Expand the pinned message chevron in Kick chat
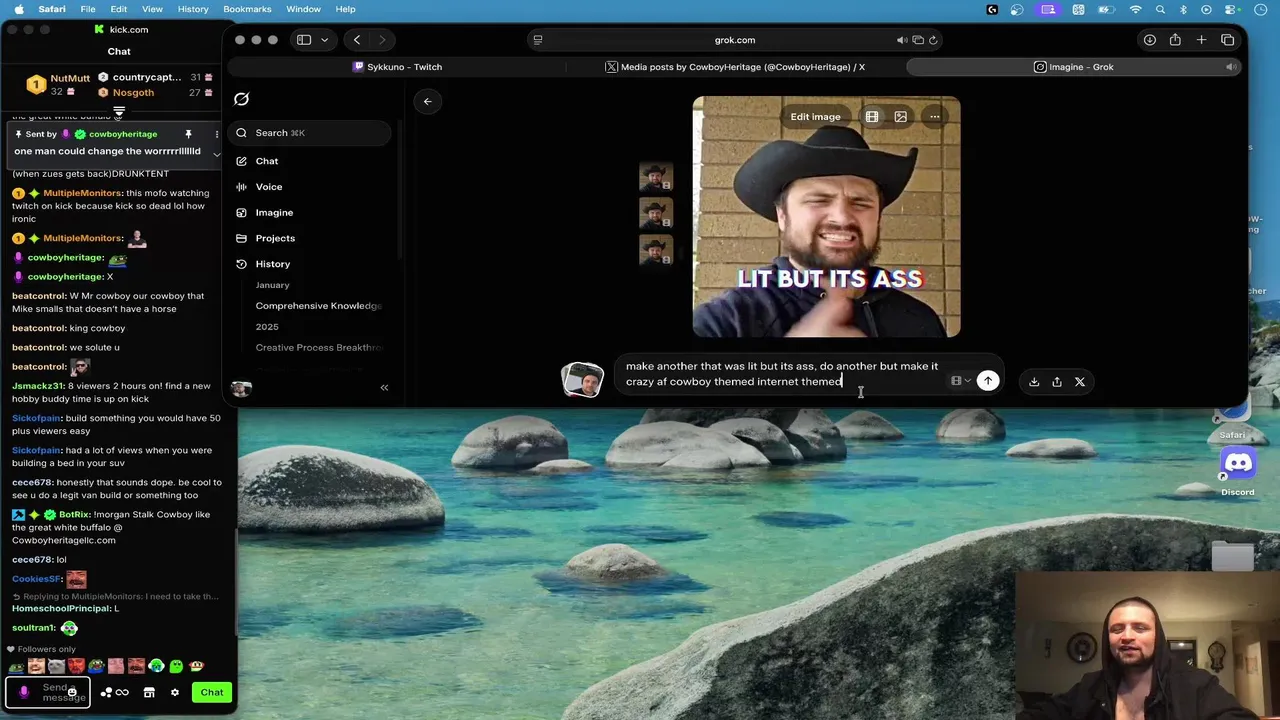The height and width of the screenshot is (720, 1280). coord(216,154)
